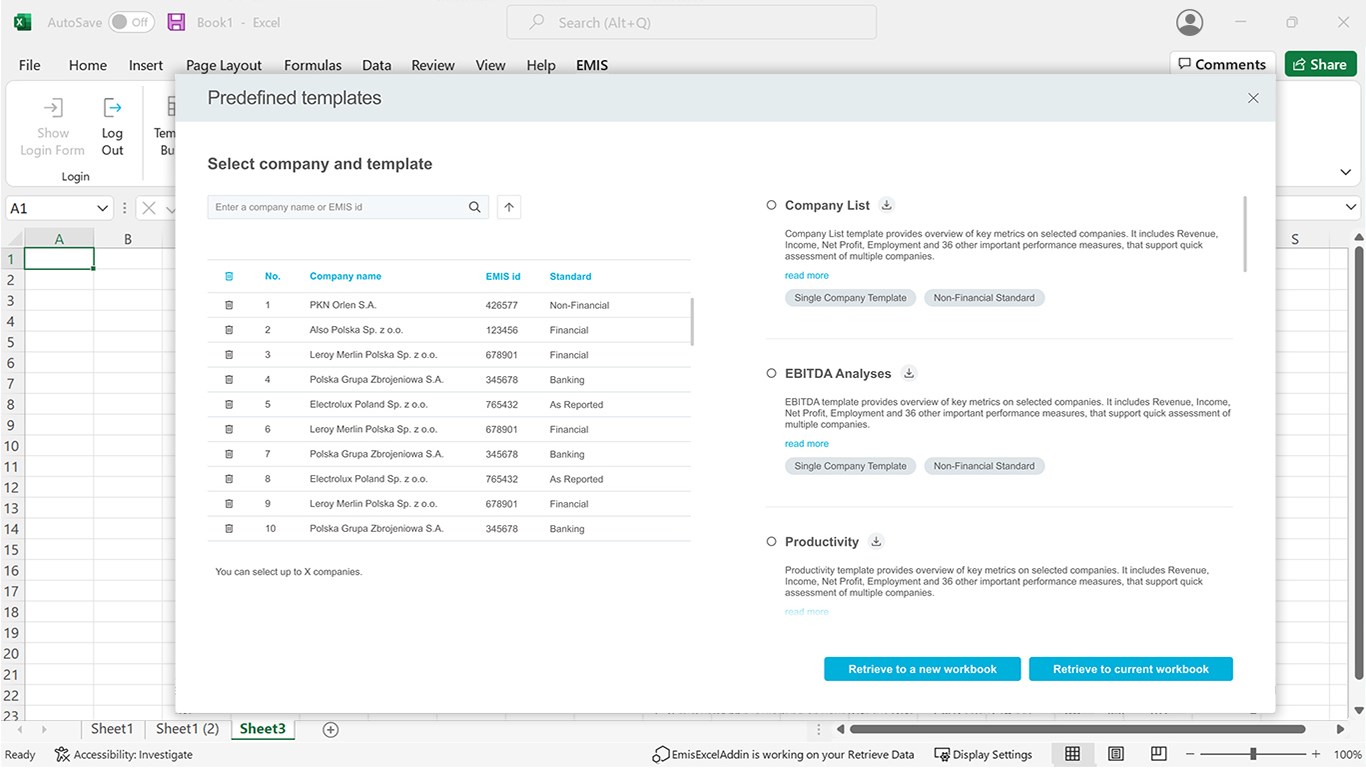Image resolution: width=1366 pixels, height=768 pixels.
Task: Save the workbook with the floppy icon
Action: 176,22
